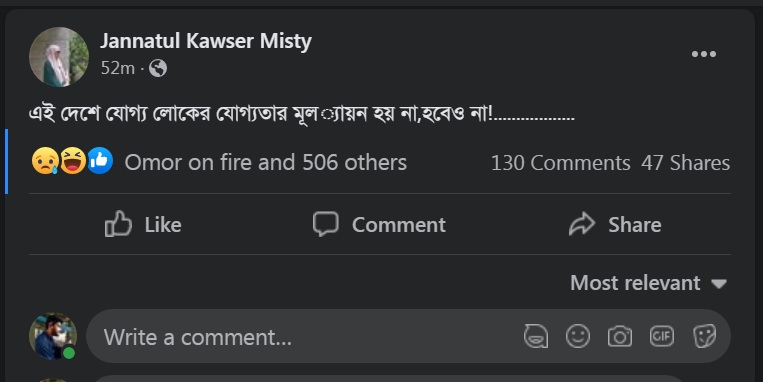The image size is (763, 382).
Task: Open the sticker picker icon
Action: pyautogui.click(x=704, y=336)
